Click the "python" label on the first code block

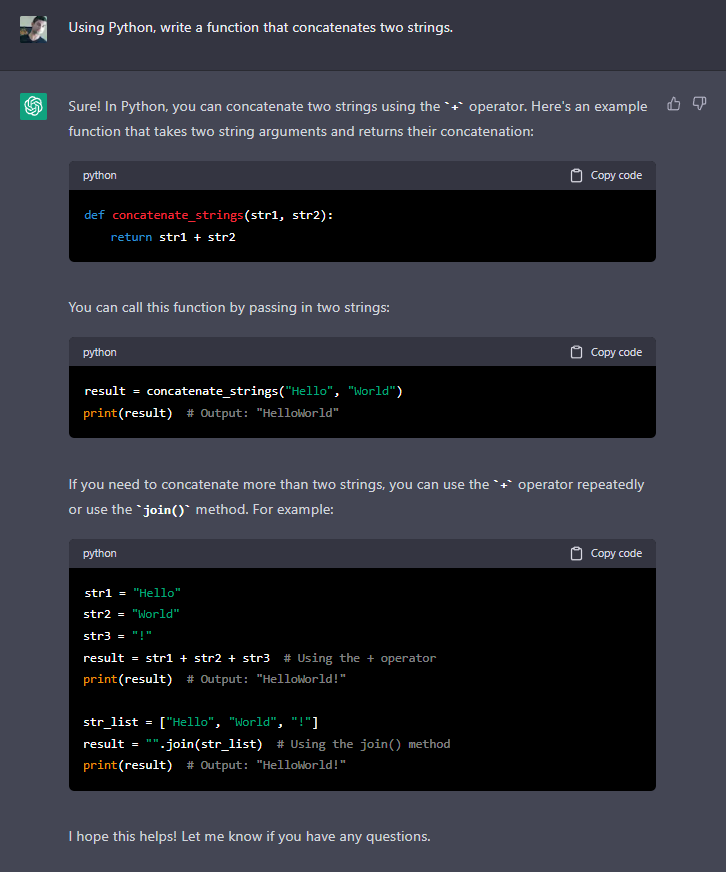click(x=100, y=176)
